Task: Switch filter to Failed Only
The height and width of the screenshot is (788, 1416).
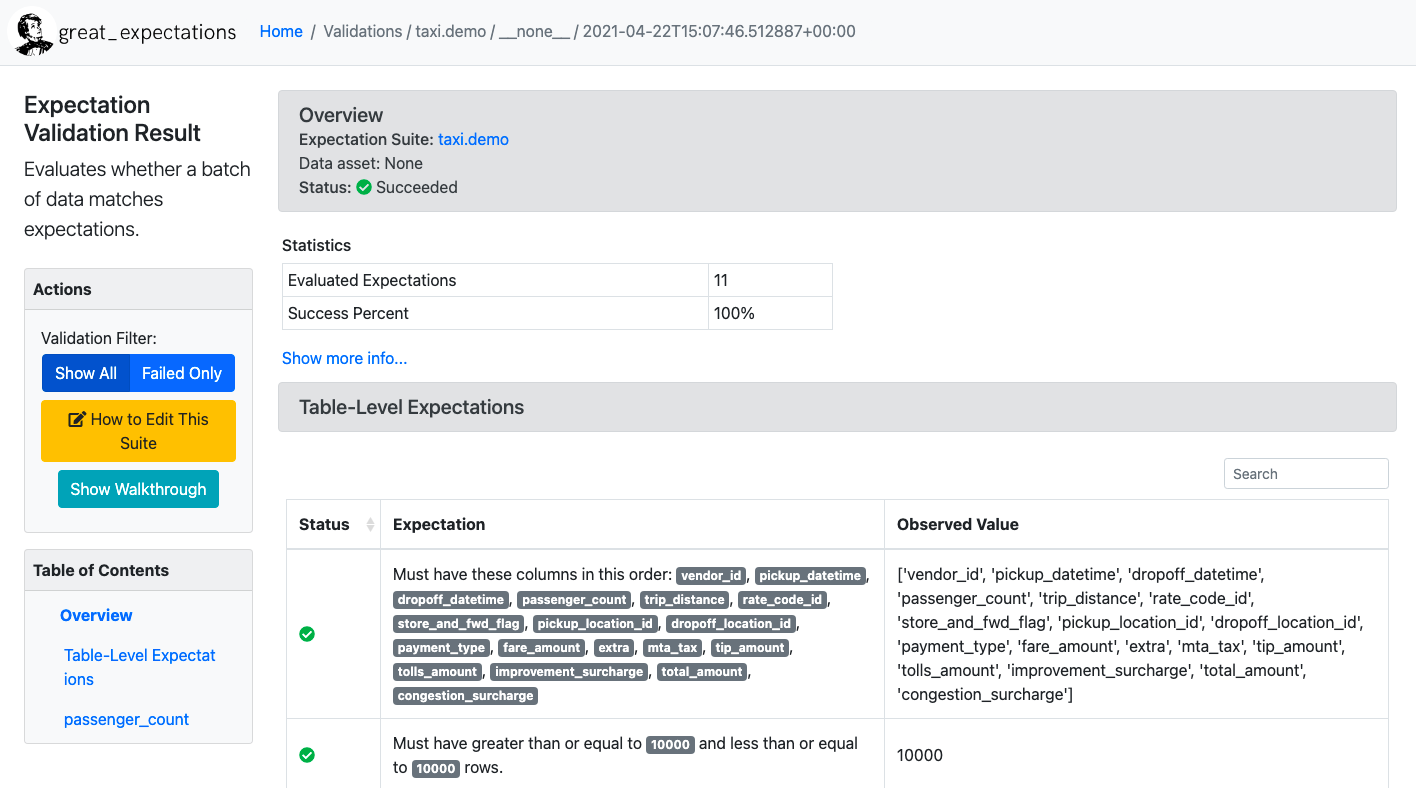Action: [182, 373]
